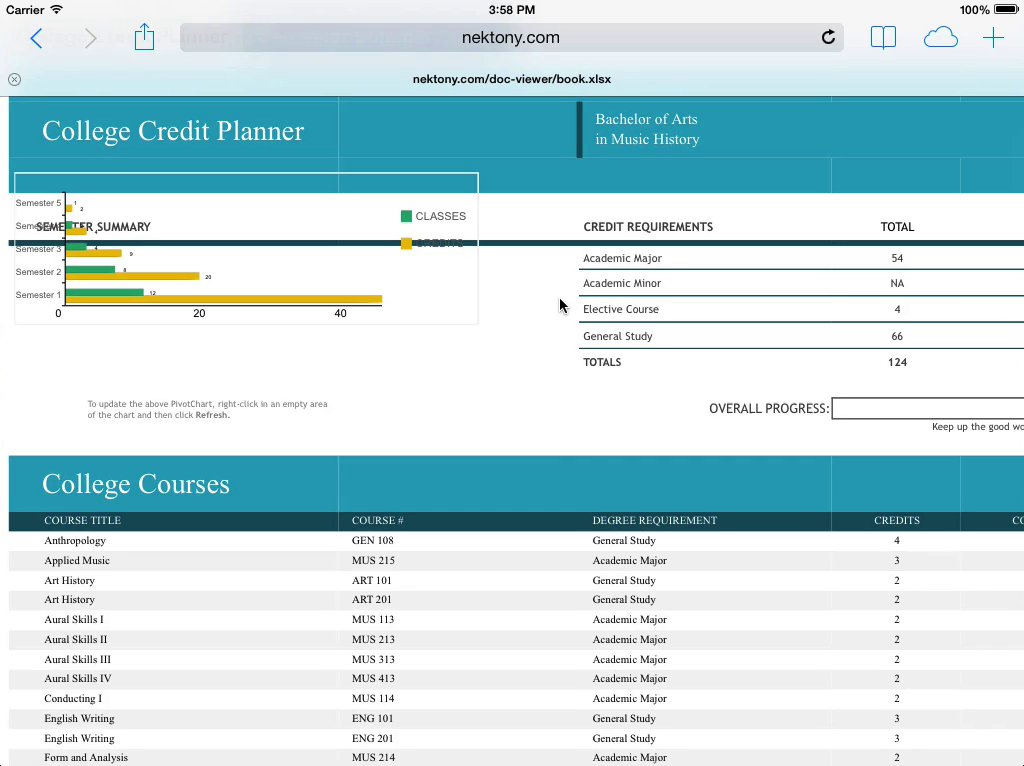Open Safari Bookmarks
Viewport: 1024px width, 766px height.
[883, 37]
